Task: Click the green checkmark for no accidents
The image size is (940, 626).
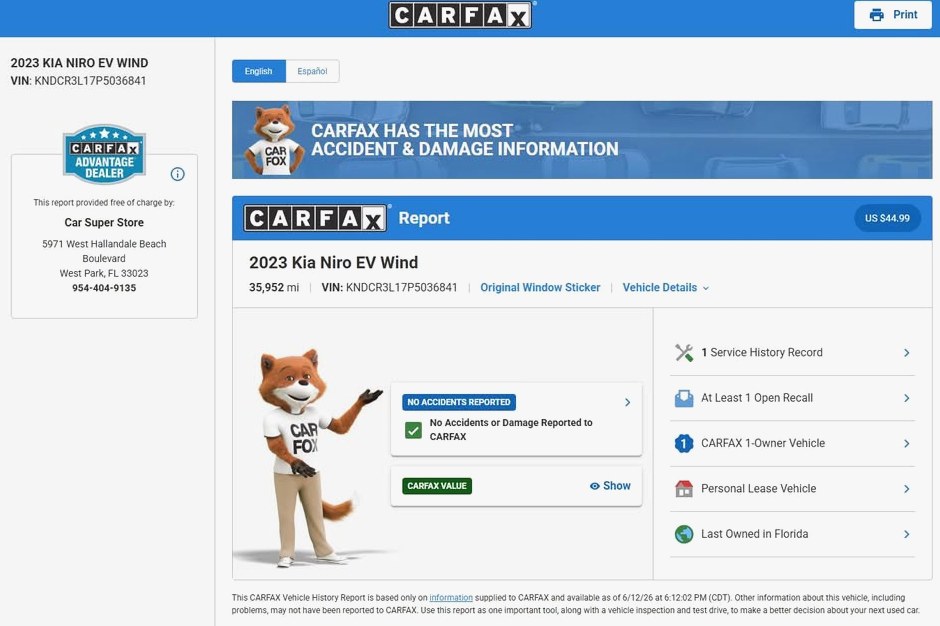Action: [x=414, y=431]
